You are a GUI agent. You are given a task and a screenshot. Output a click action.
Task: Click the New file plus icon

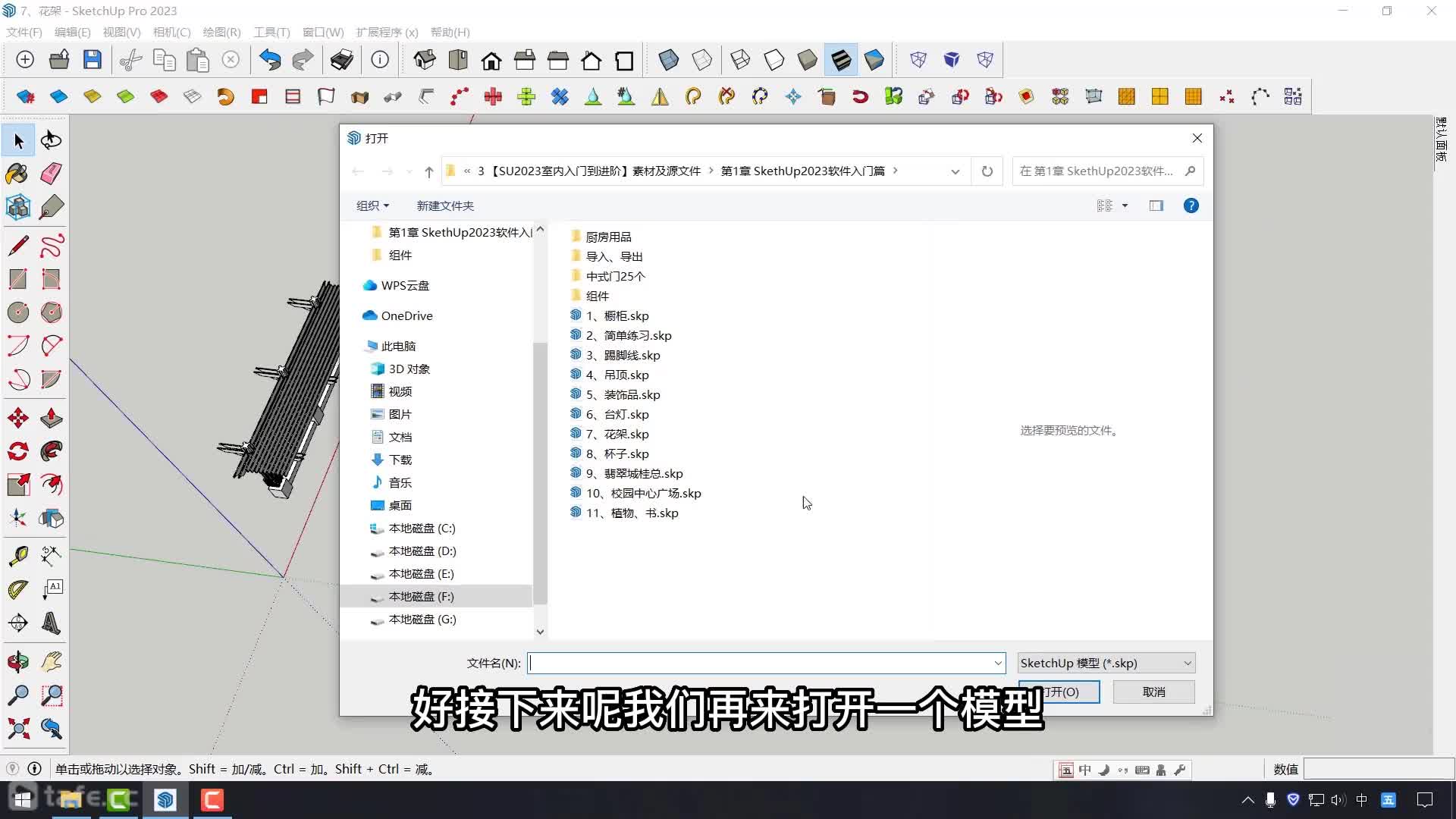(x=25, y=60)
